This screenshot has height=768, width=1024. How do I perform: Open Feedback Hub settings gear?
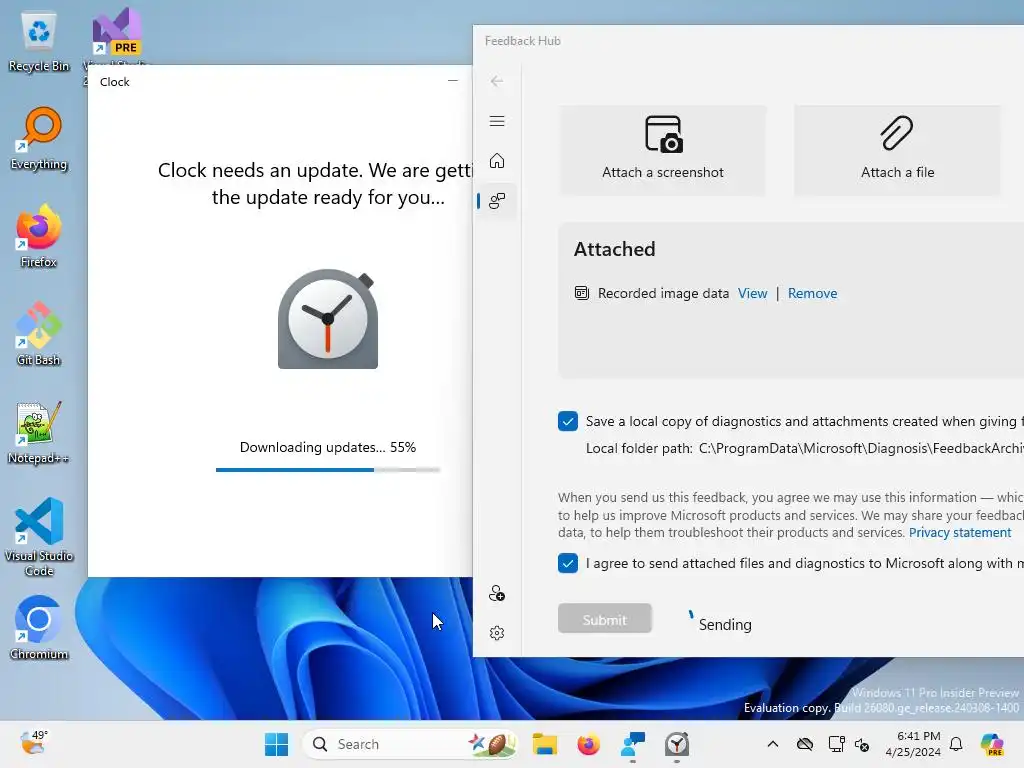tap(497, 633)
